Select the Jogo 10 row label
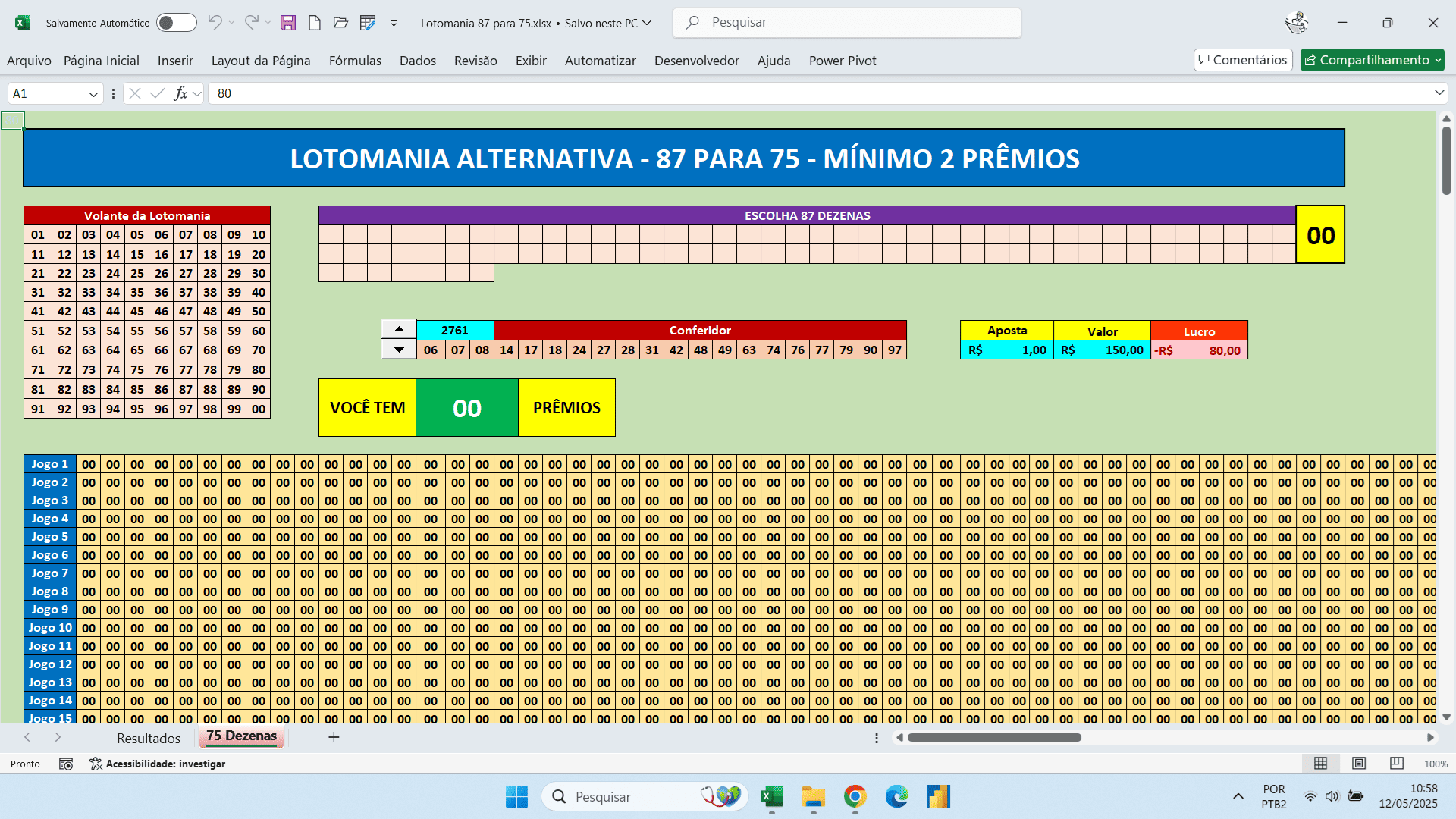The image size is (1456, 819). 50,628
